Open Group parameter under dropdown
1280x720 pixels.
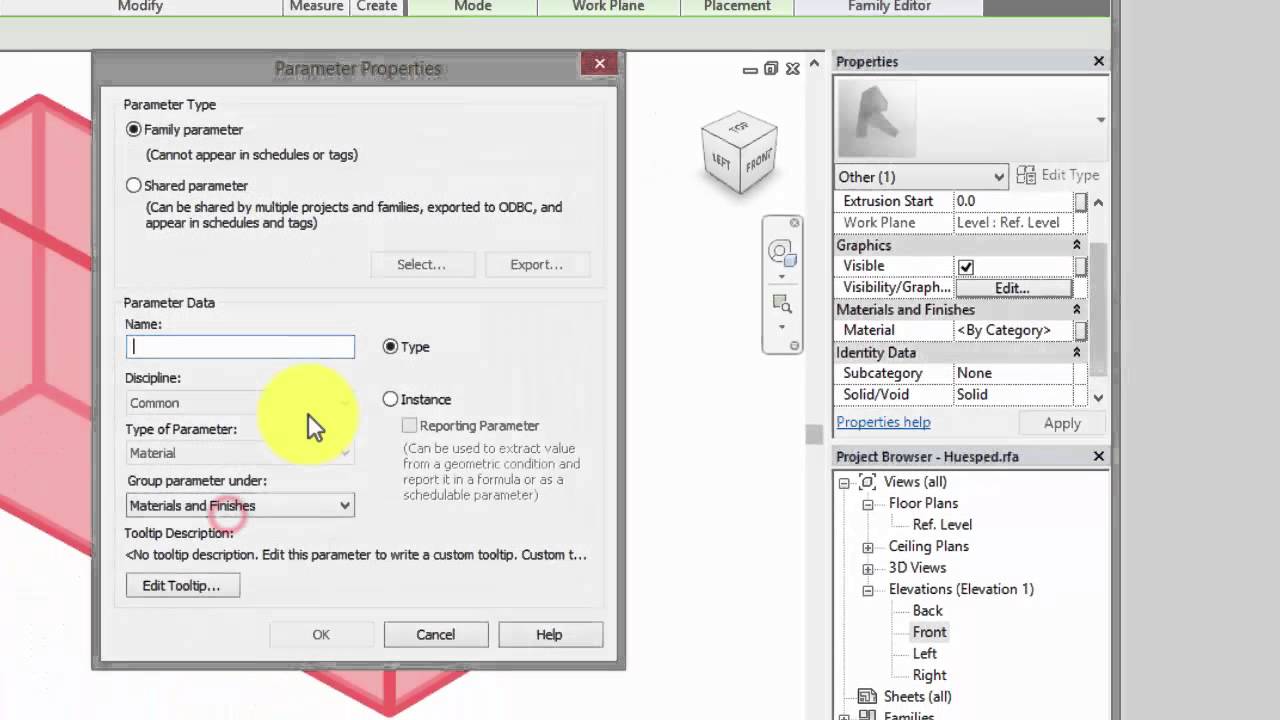pos(240,506)
